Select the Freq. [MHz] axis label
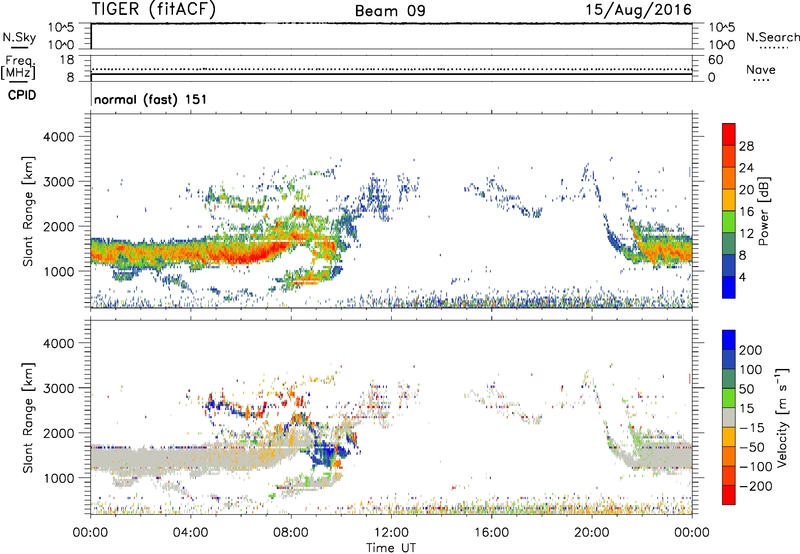Screen dimensions: 800x554 click(x=18, y=68)
